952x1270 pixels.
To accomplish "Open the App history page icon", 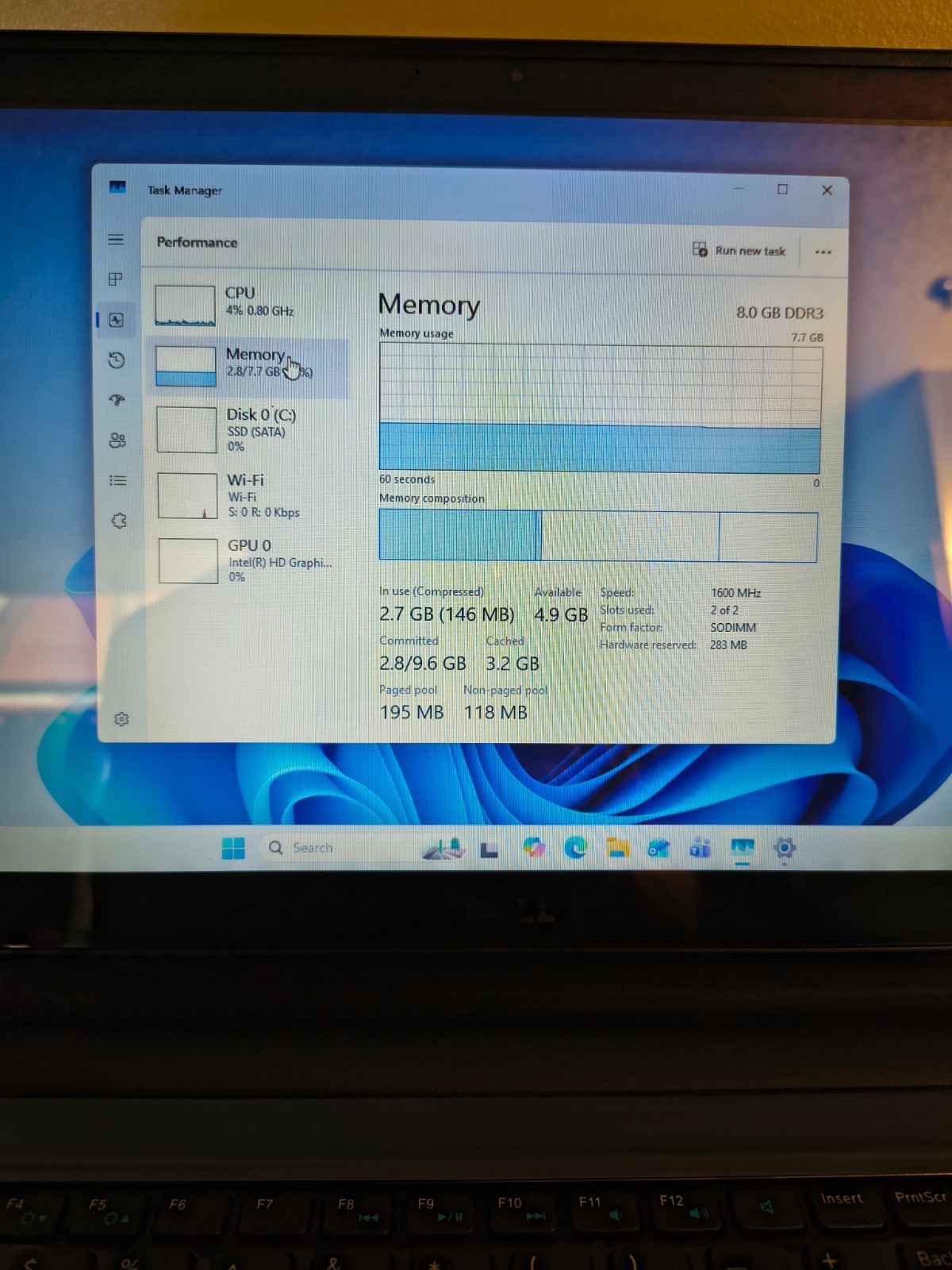I will [x=117, y=360].
